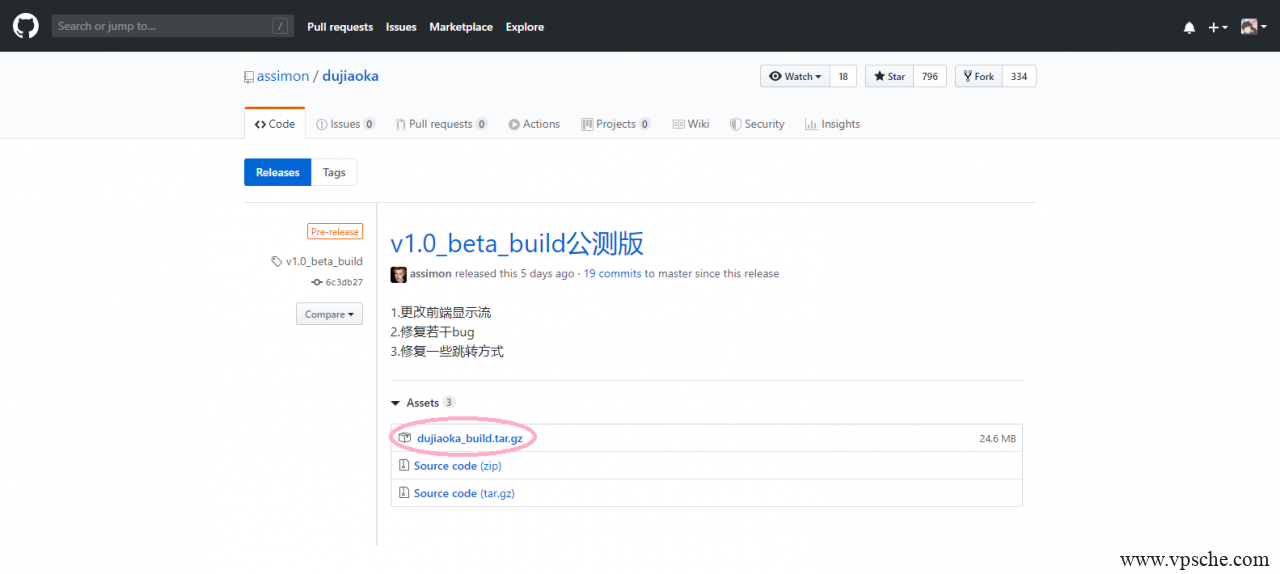Open the 6c3db27 commit link

coord(344,282)
